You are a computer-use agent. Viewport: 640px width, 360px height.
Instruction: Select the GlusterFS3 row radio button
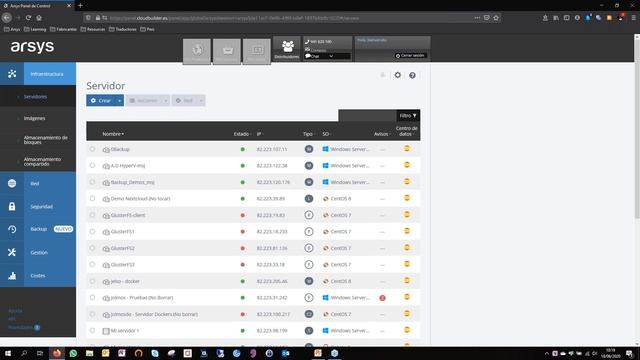92,264
